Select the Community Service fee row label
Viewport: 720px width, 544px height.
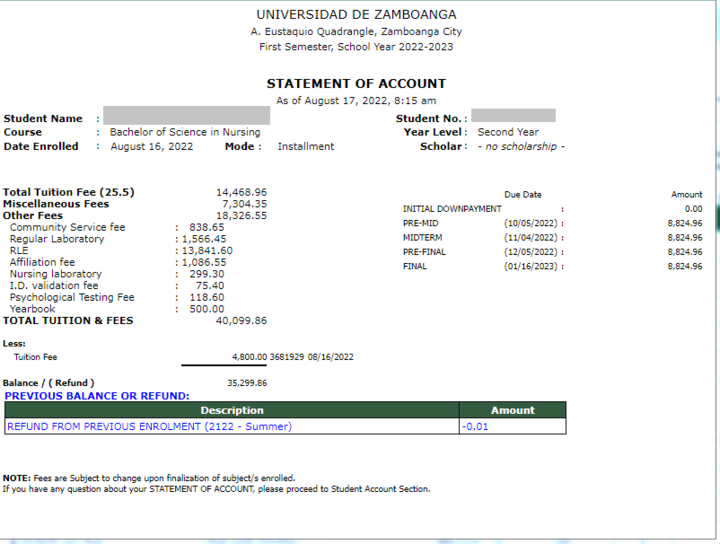pyautogui.click(x=68, y=227)
